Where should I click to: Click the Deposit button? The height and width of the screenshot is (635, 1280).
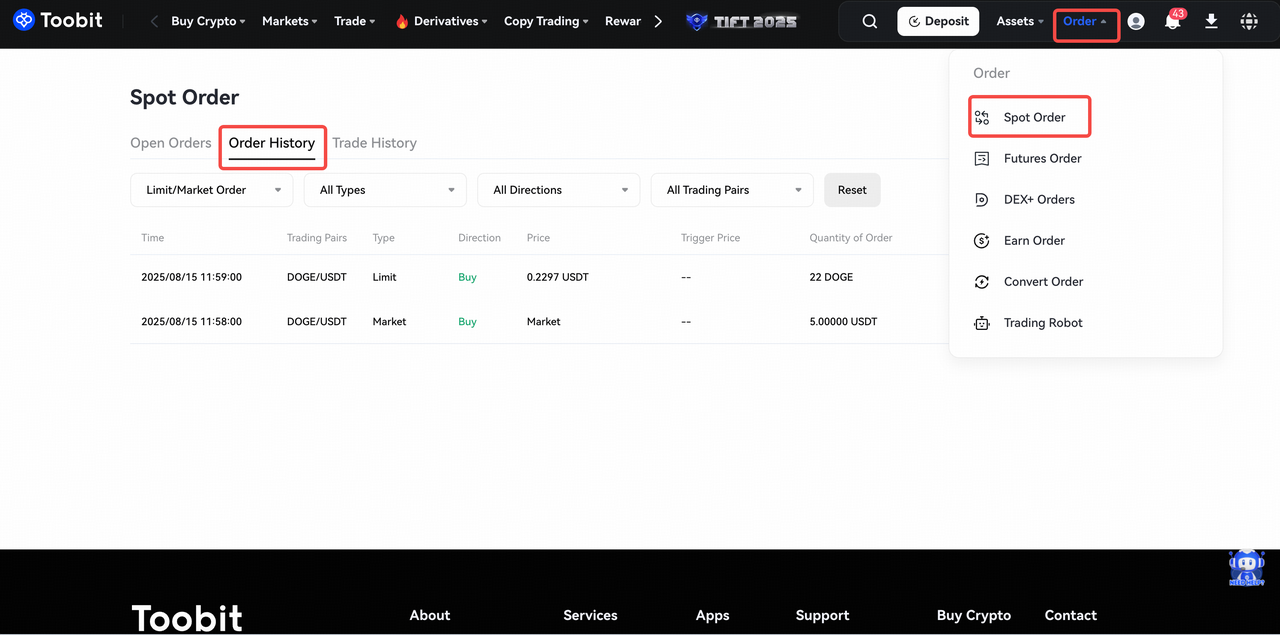pyautogui.click(x=938, y=21)
